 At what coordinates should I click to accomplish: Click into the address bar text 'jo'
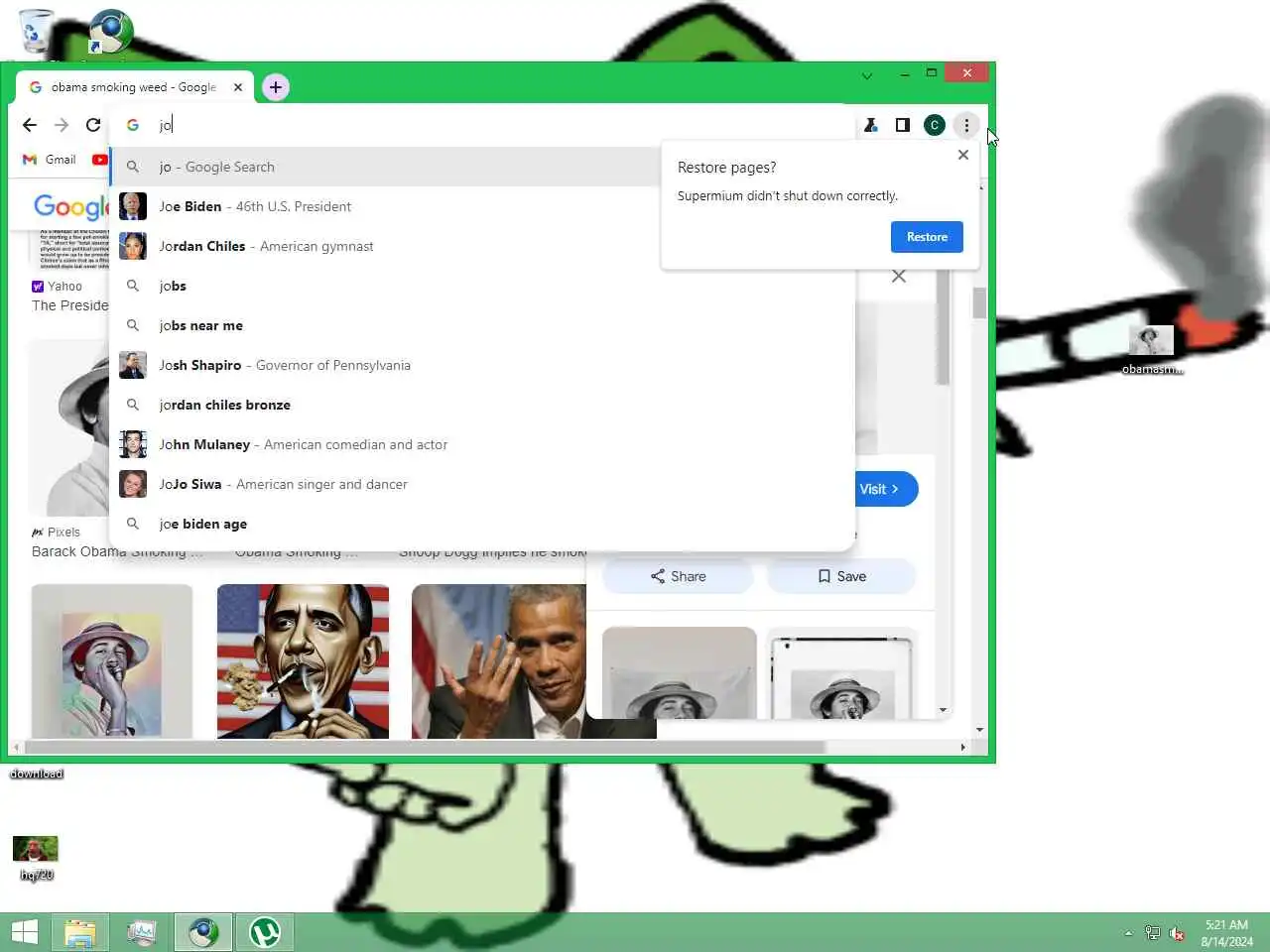pos(166,125)
